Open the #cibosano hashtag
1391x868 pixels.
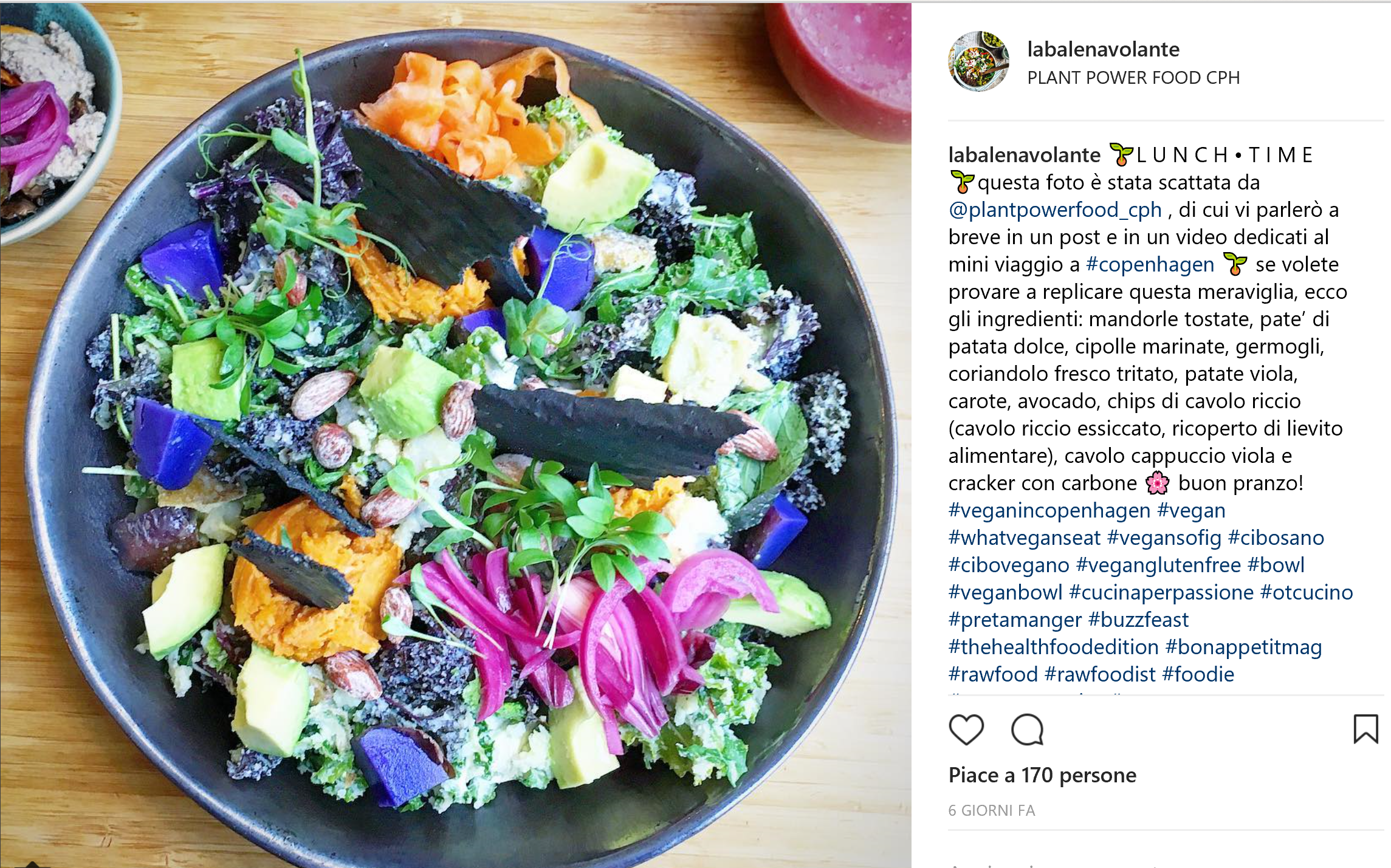(1276, 538)
